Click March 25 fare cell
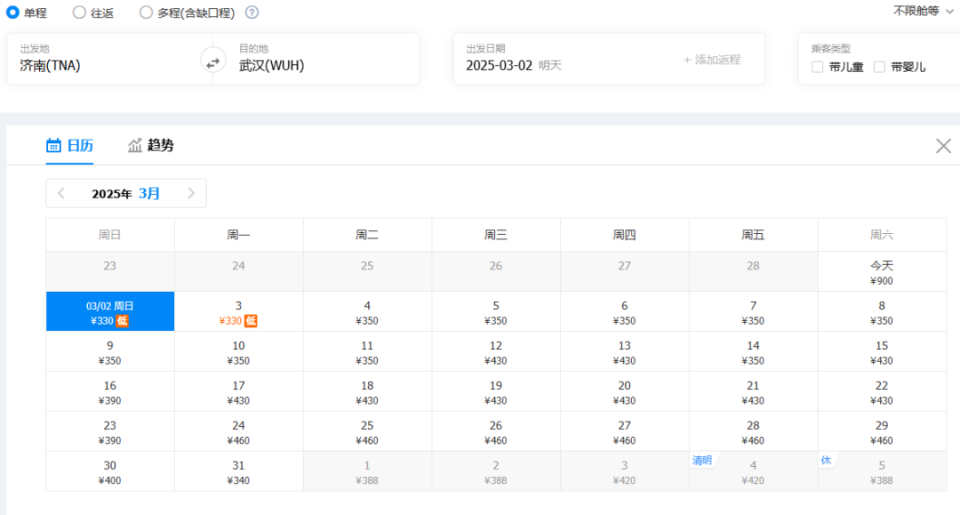This screenshot has height=515, width=960. (x=367, y=432)
